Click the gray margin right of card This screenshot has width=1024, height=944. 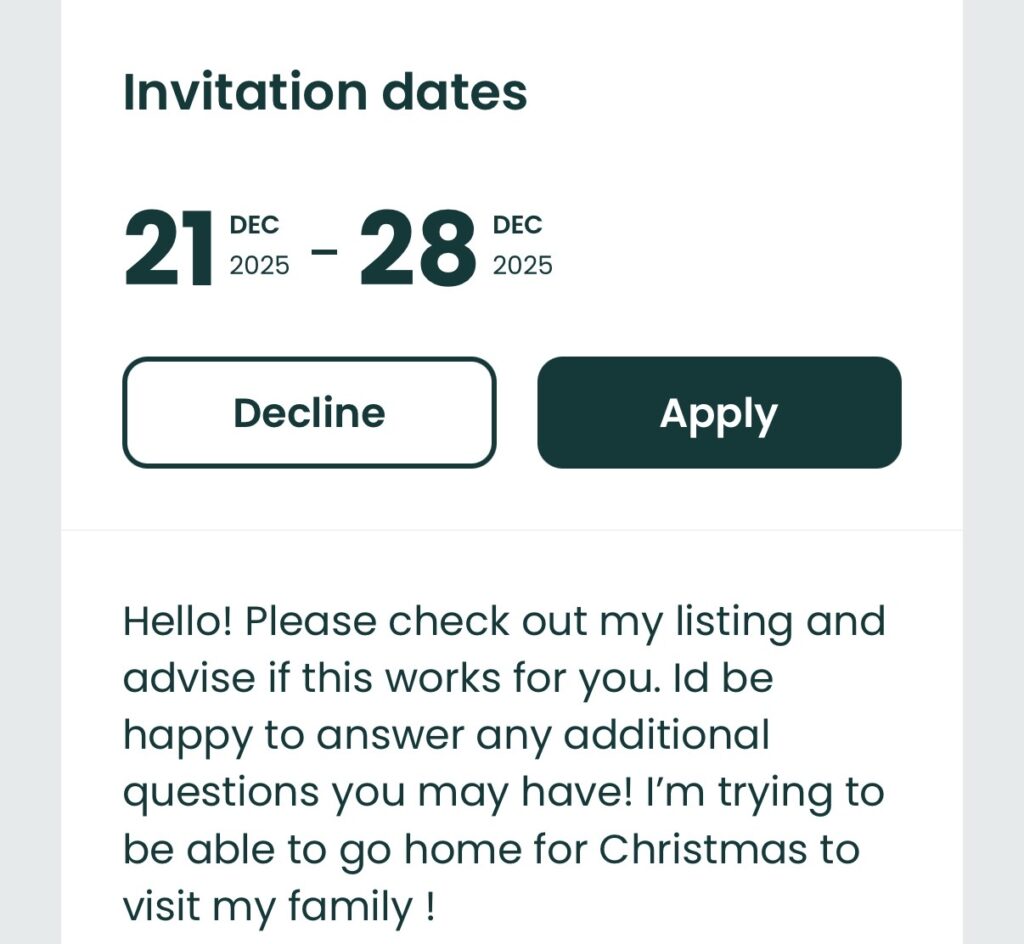[x=993, y=472]
